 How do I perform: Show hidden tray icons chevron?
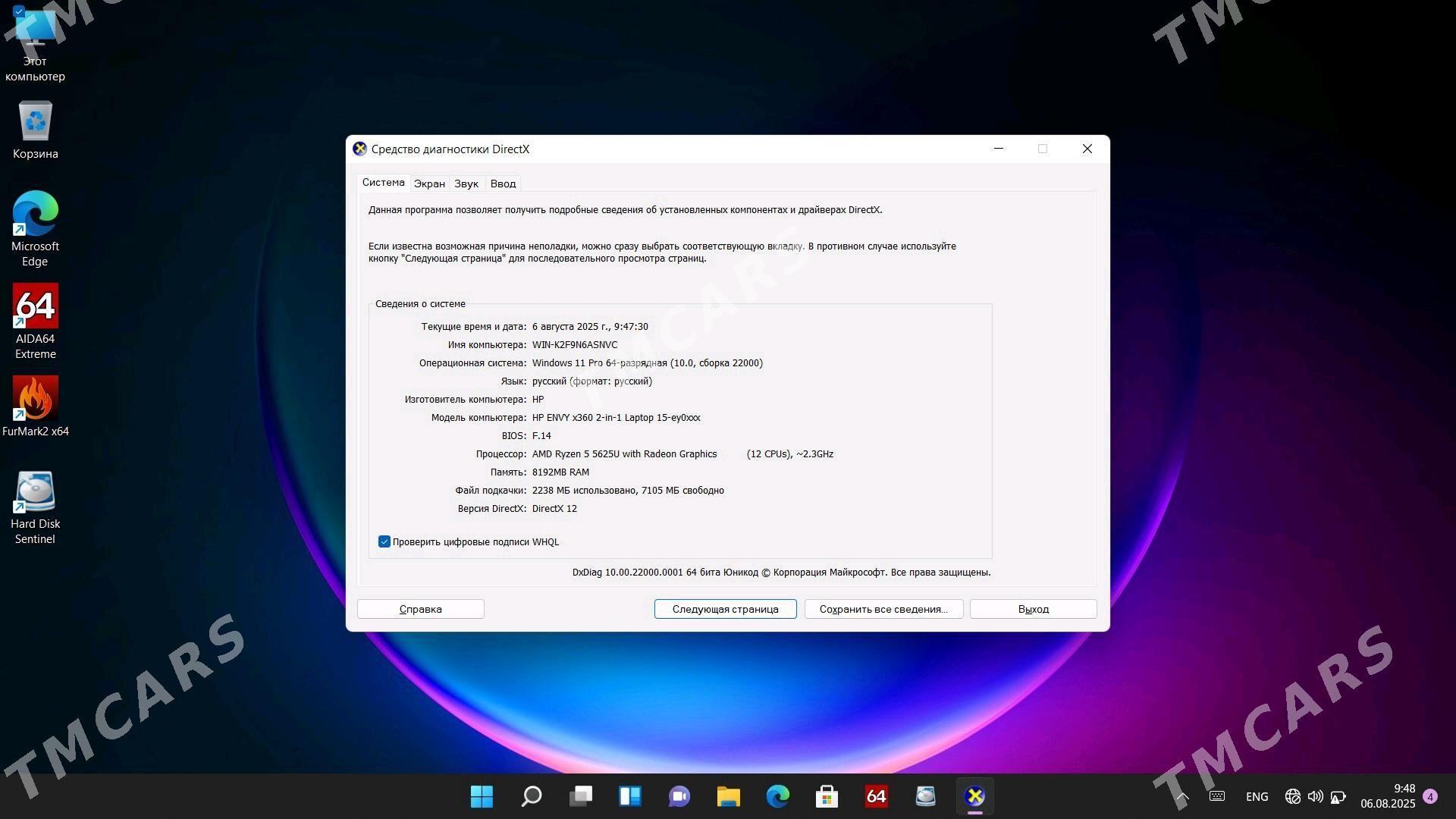1182,796
